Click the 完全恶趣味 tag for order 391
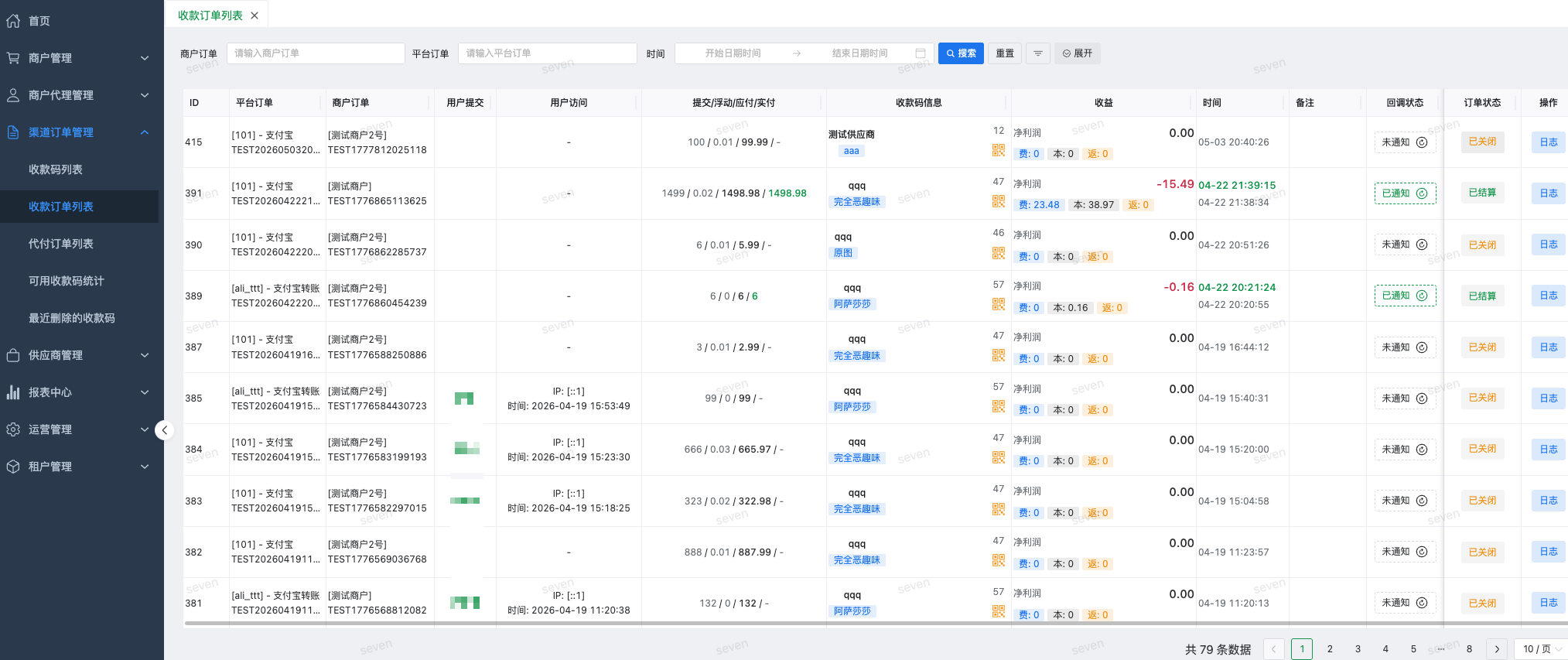 coord(857,202)
